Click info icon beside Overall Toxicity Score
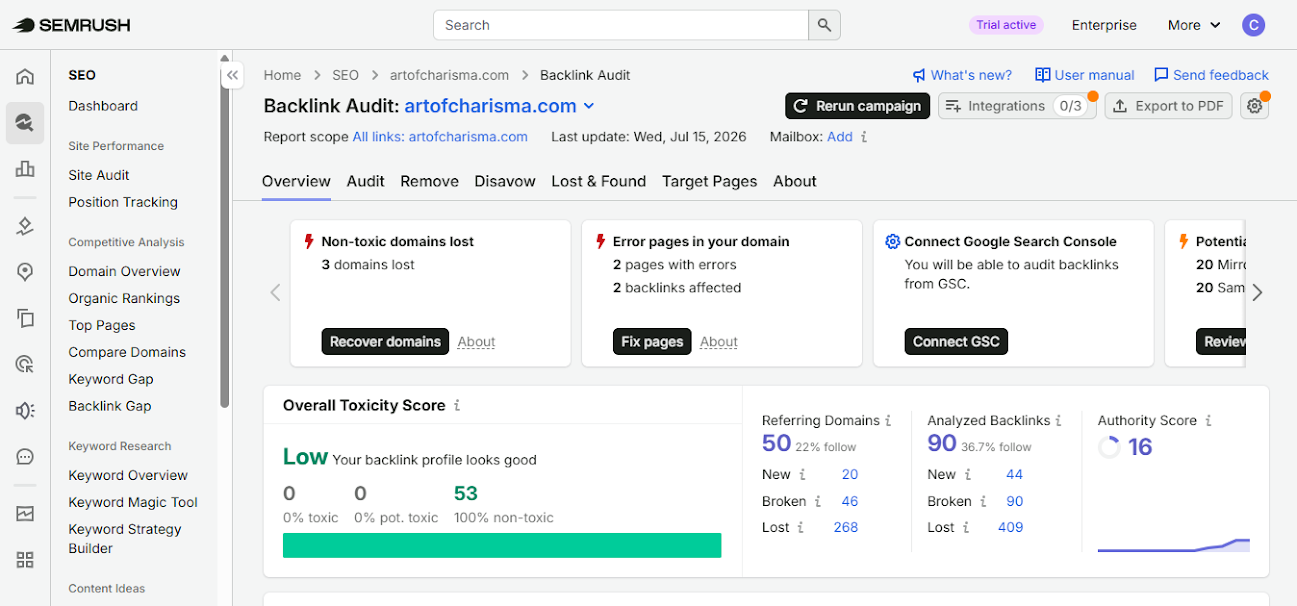Image resolution: width=1297 pixels, height=606 pixels. (457, 405)
